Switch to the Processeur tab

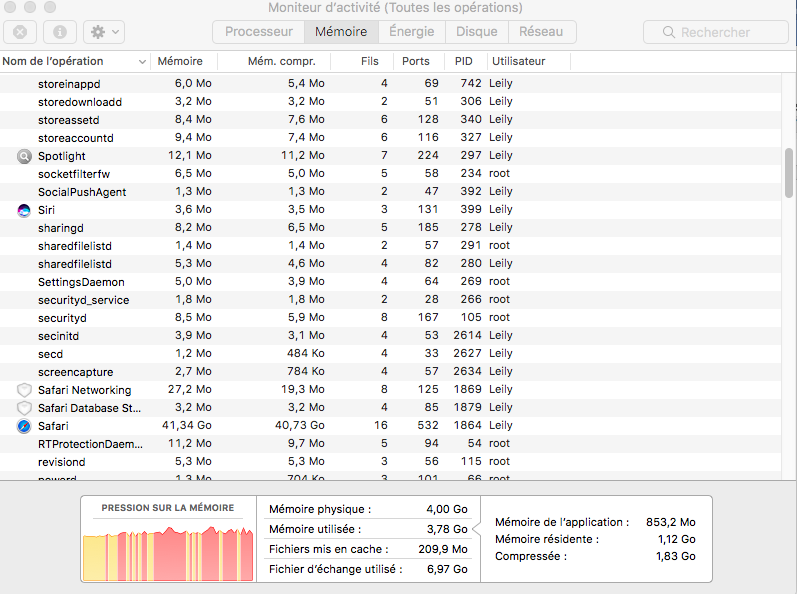pyautogui.click(x=258, y=32)
